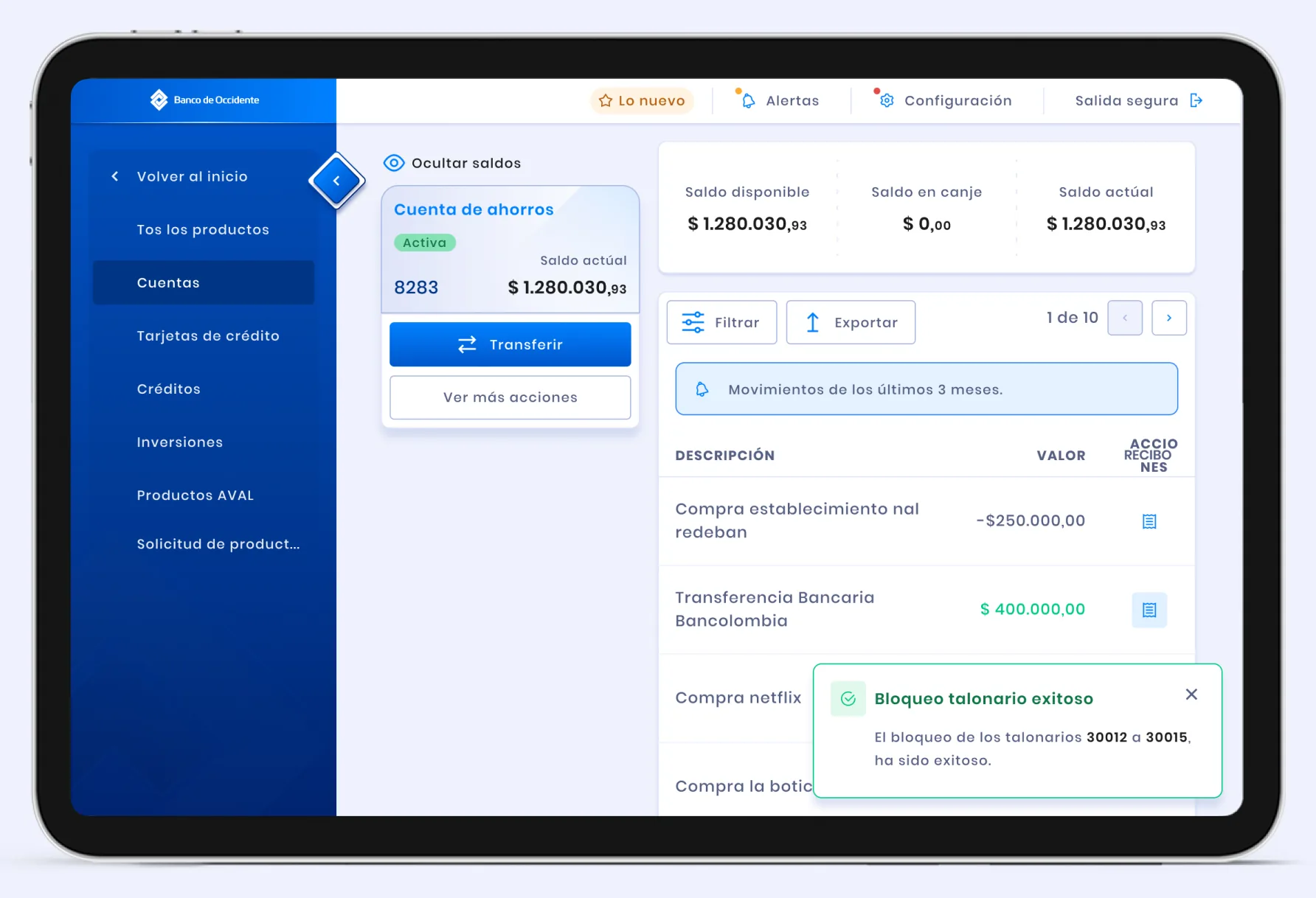
Task: Select the Cuenta de ahorros card
Action: (x=510, y=249)
